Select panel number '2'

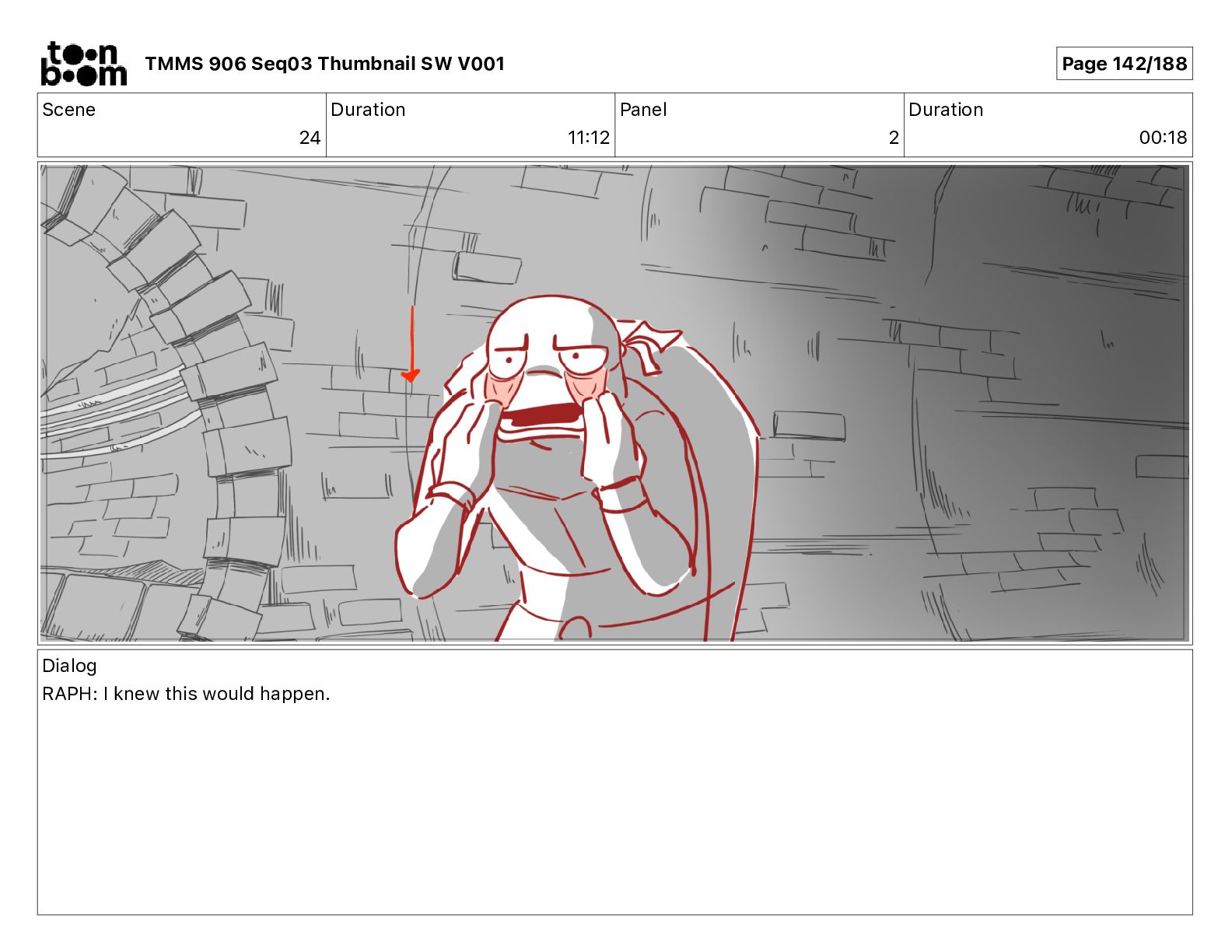click(x=894, y=138)
